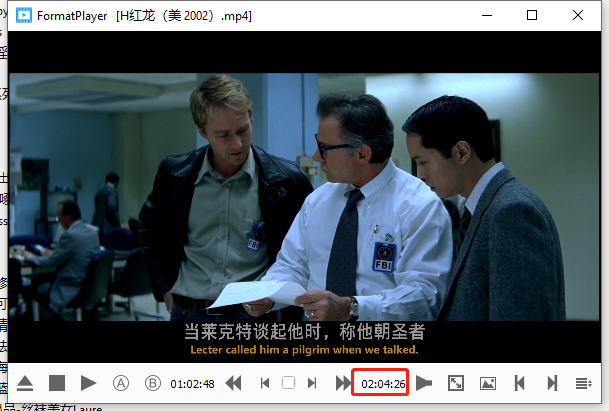Click the FormatPlayer app icon in title bar

click(24, 15)
